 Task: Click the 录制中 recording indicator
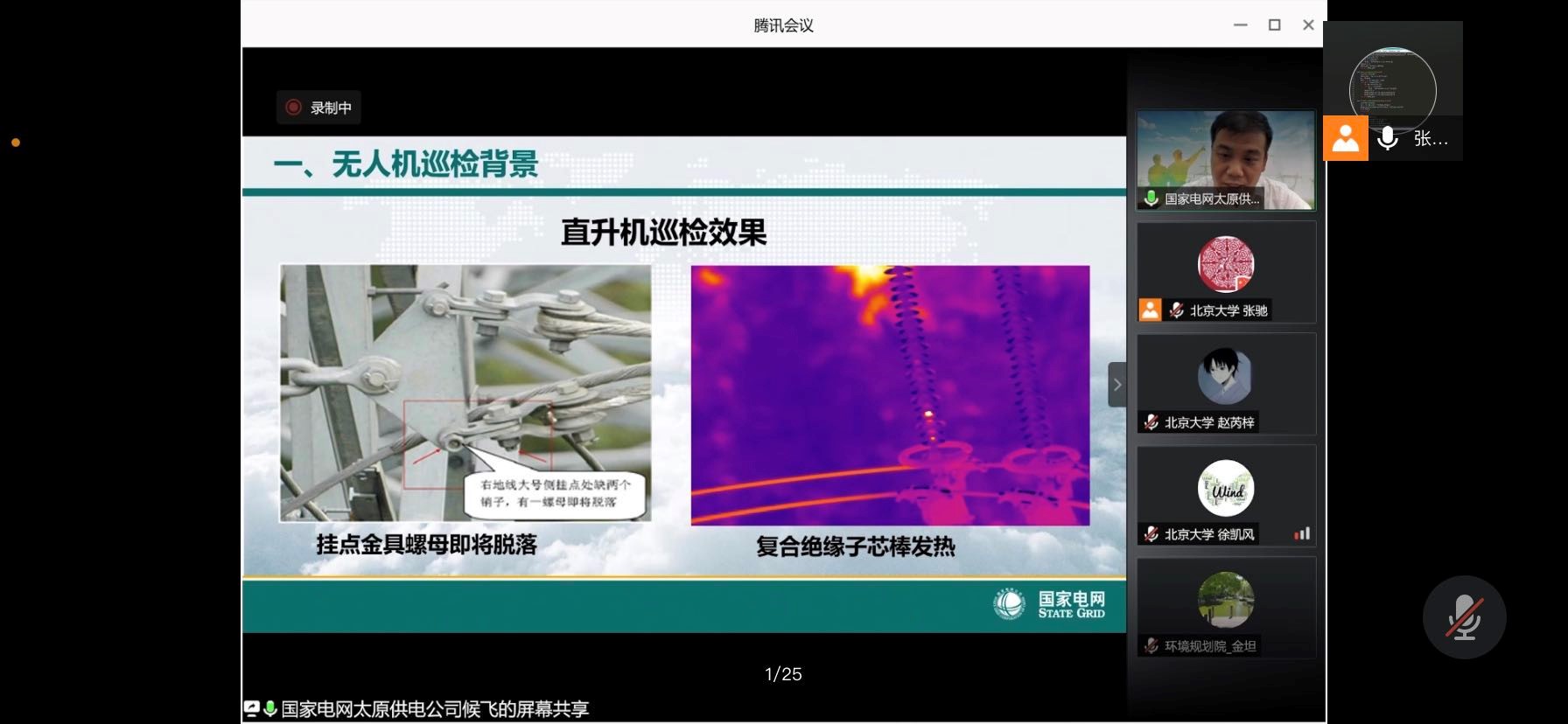[x=318, y=108]
